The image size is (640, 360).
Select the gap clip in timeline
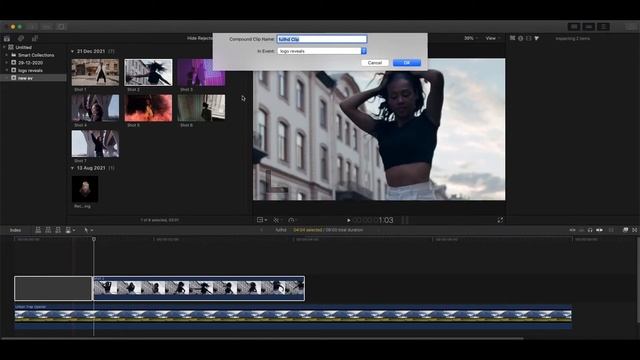coord(53,289)
